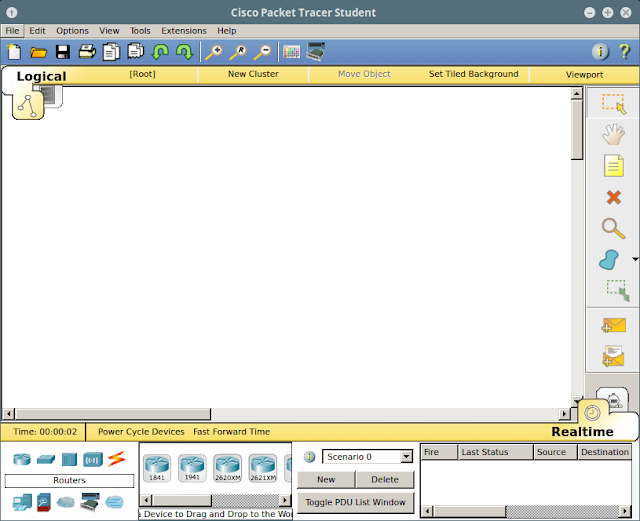
Task: Select the Hubs device category
Action: (x=69, y=459)
